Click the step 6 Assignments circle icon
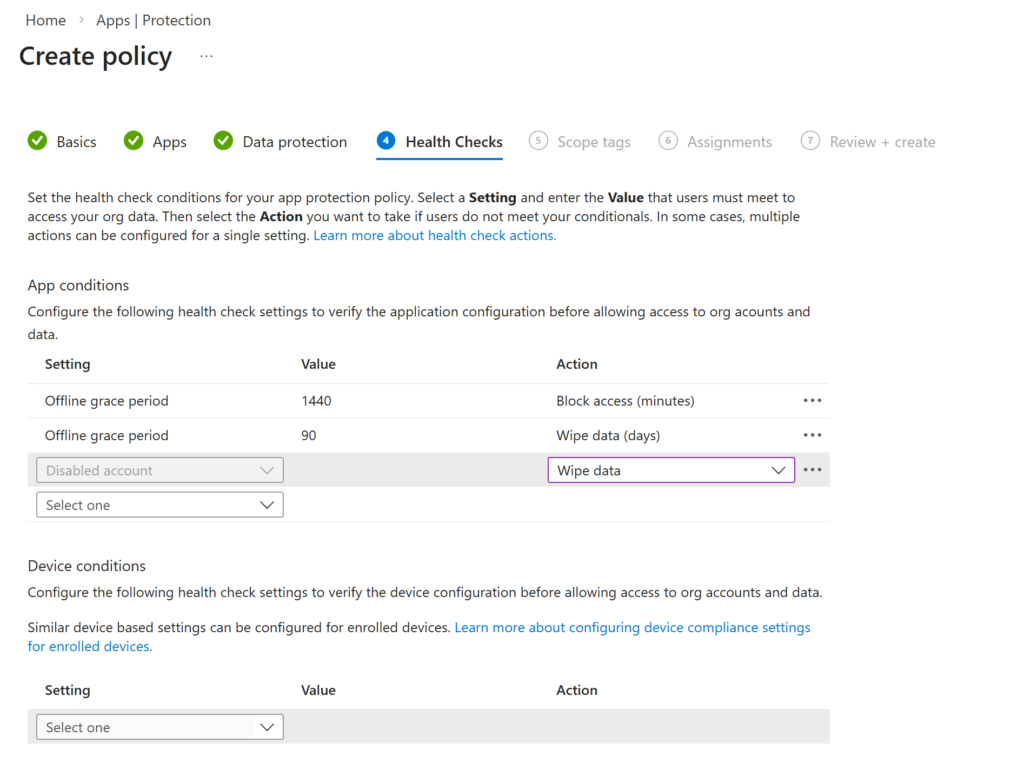The height and width of the screenshot is (782, 1024). tap(668, 141)
